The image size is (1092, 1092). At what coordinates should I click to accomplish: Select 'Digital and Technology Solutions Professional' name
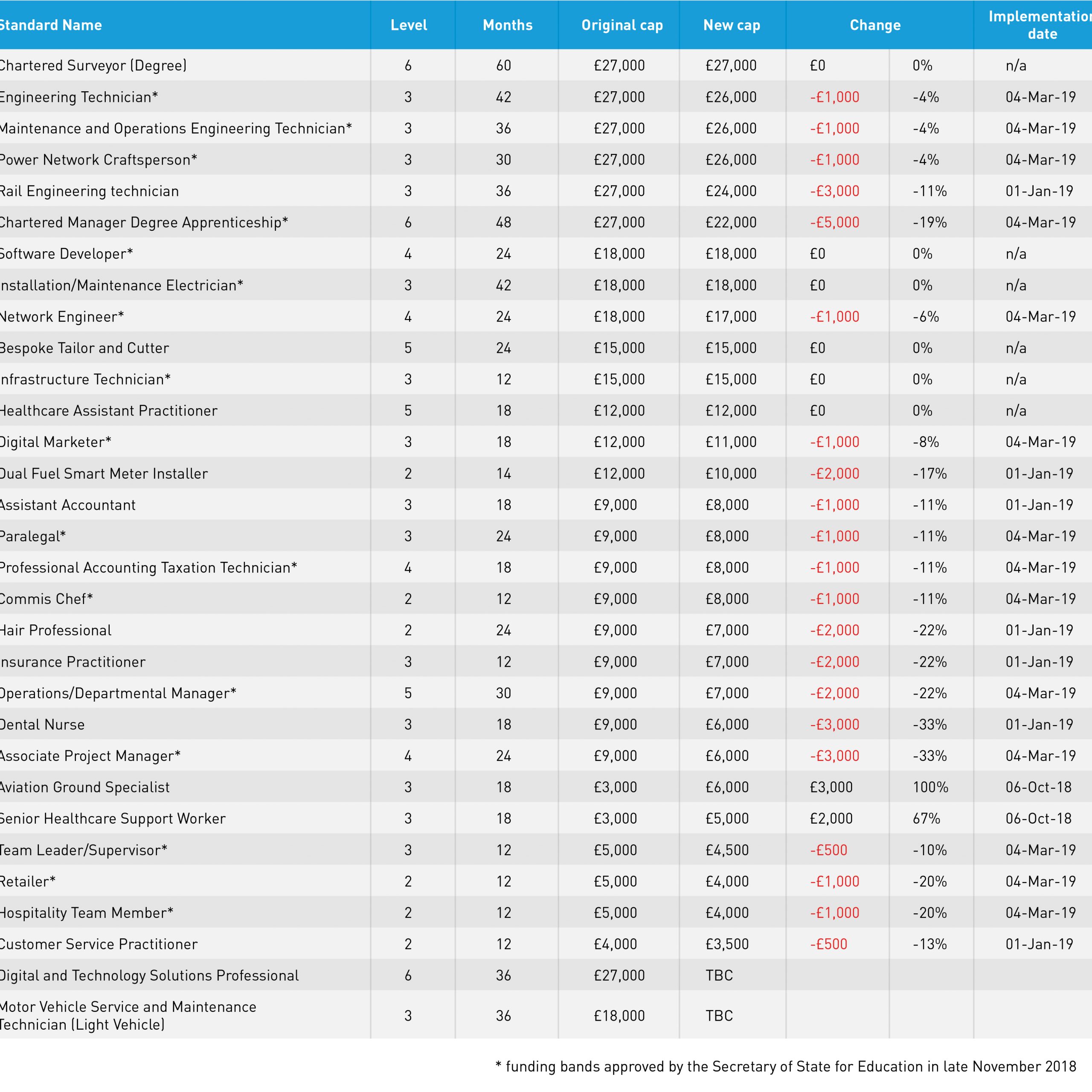pyautogui.click(x=149, y=976)
